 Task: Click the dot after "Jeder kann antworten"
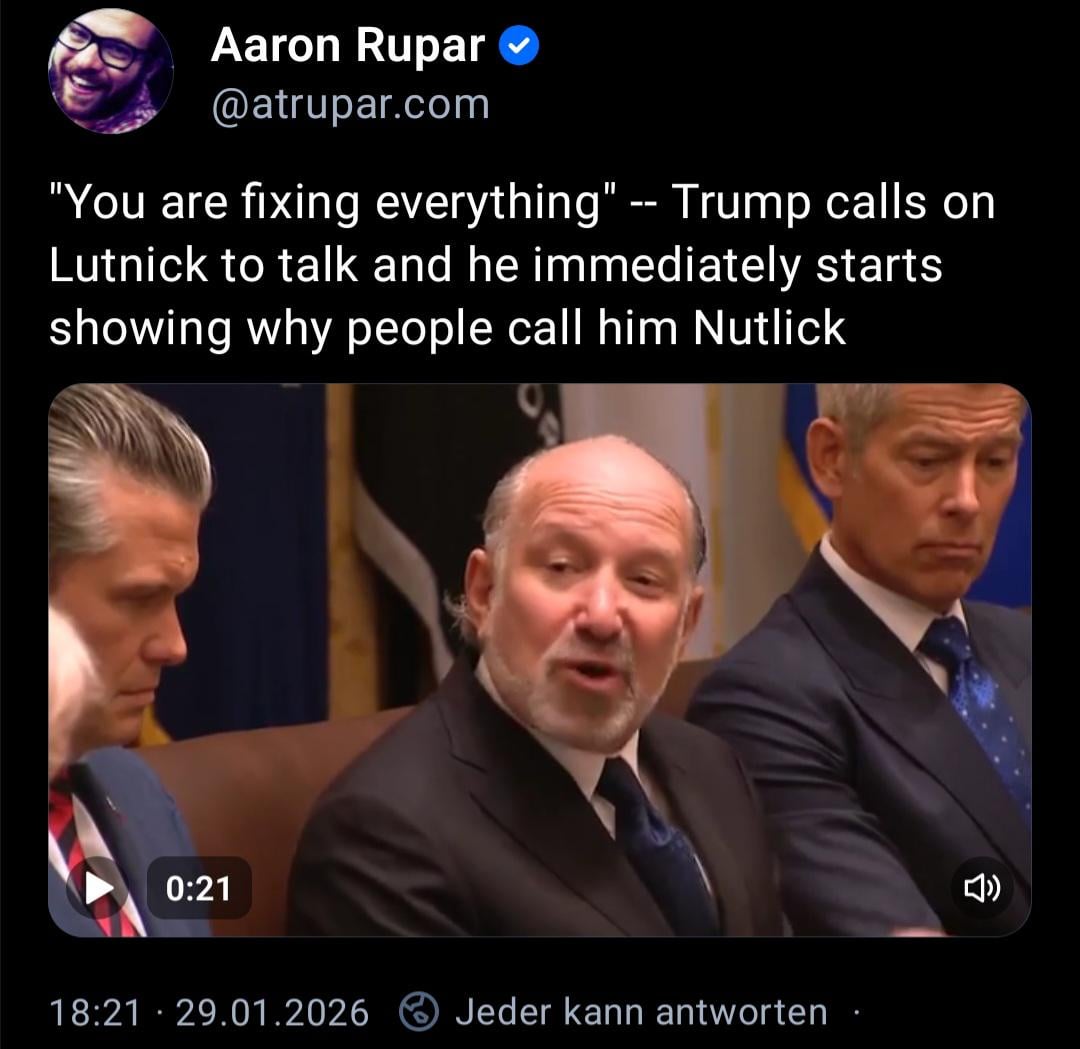point(856,1012)
